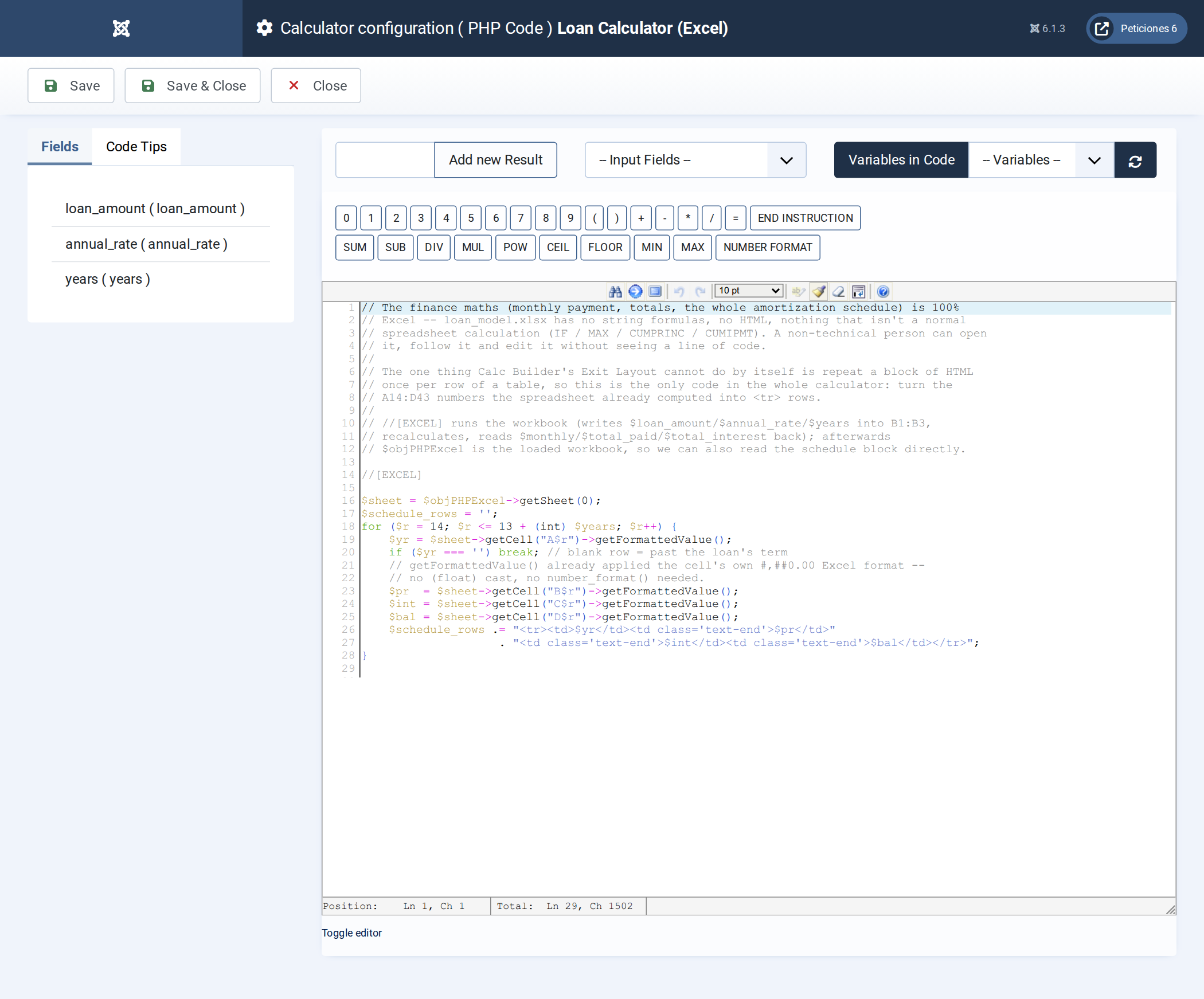
Task: Click the CEIL function button
Action: 558,248
